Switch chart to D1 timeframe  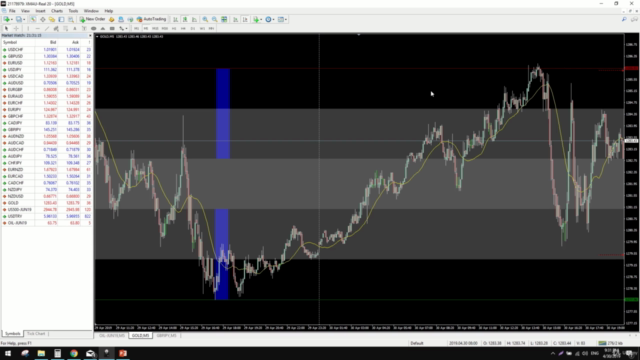point(193,29)
